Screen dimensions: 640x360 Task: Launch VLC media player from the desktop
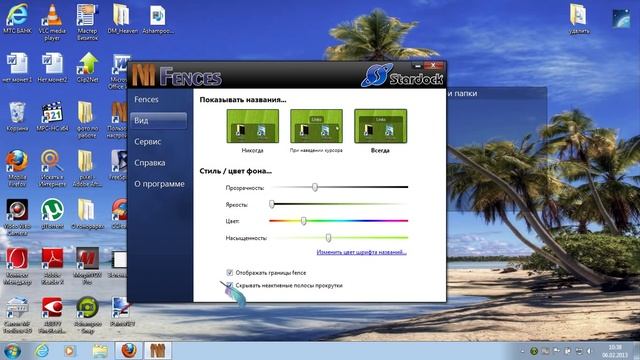(52, 22)
